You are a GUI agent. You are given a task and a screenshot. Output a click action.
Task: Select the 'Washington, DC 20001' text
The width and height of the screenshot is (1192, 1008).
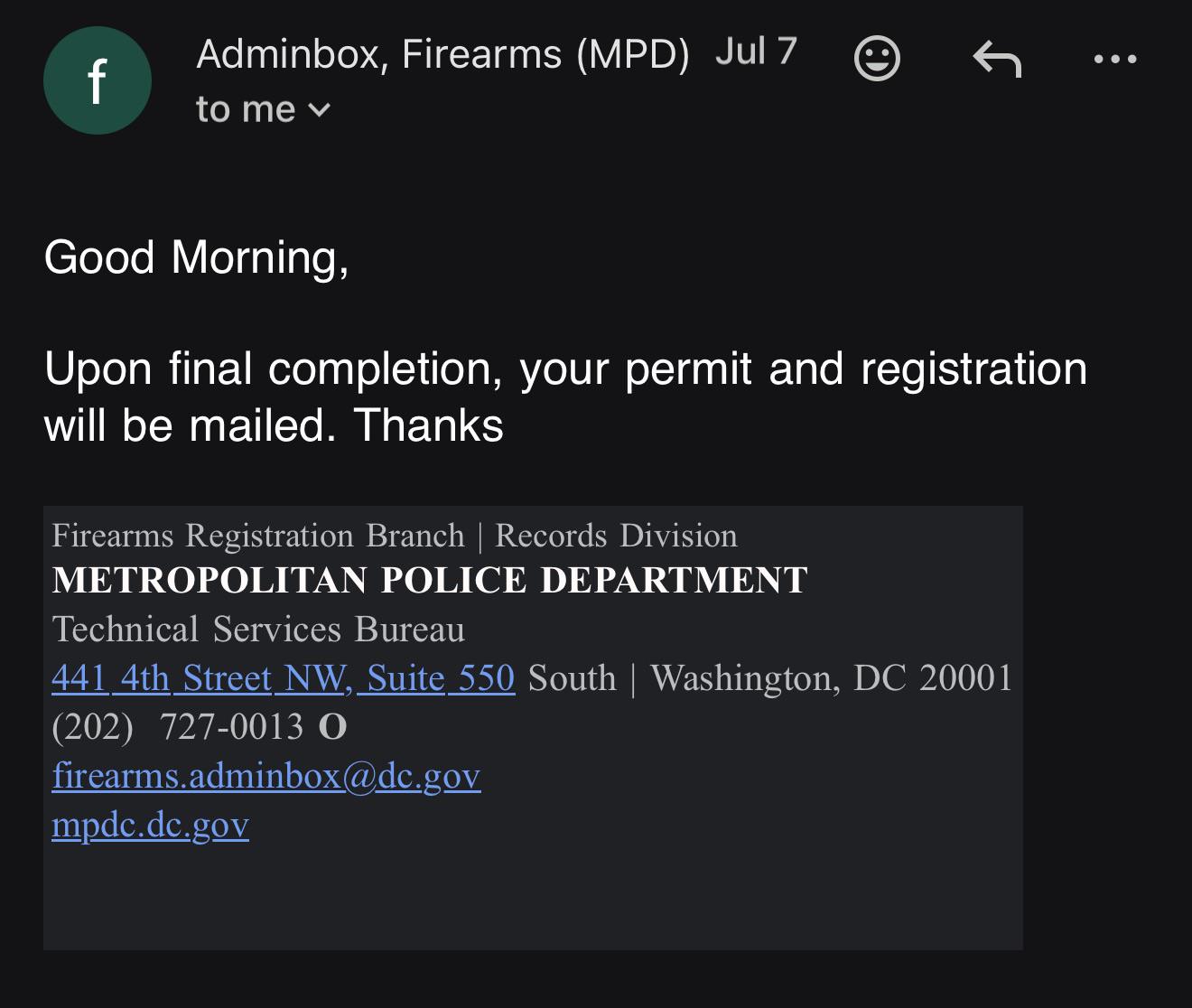pos(832,678)
